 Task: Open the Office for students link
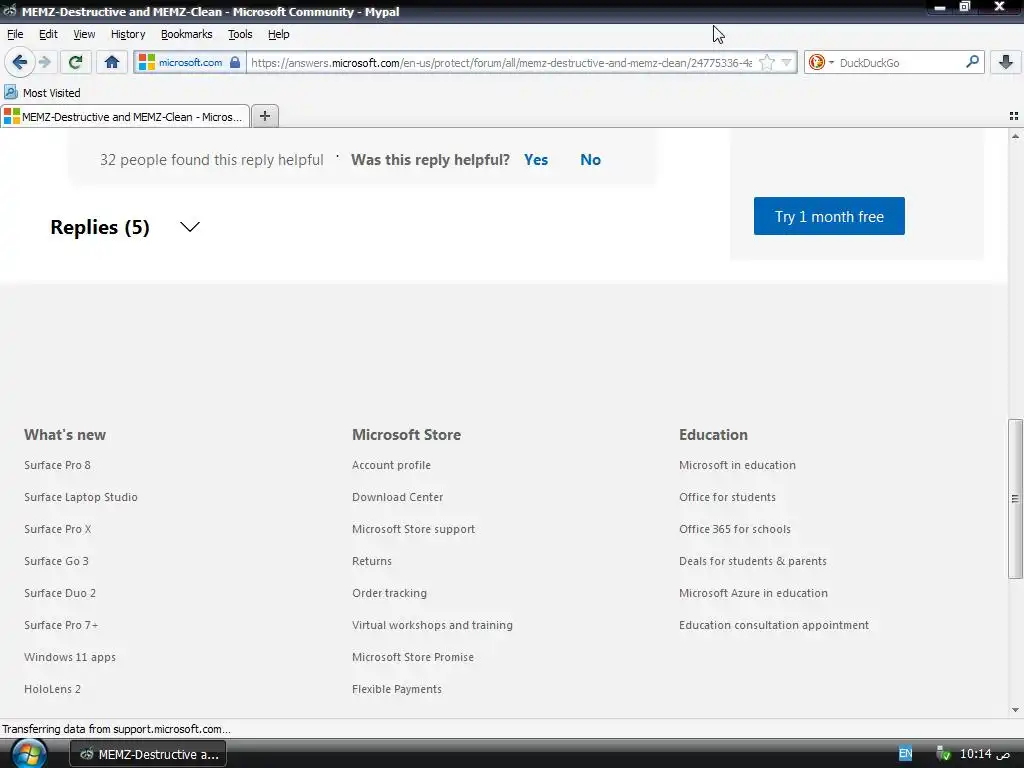728,497
